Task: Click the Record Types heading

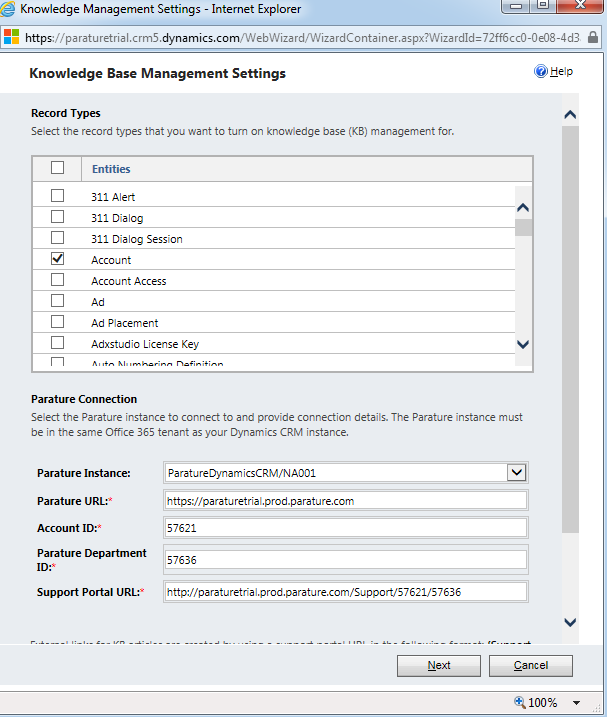Action: point(66,113)
